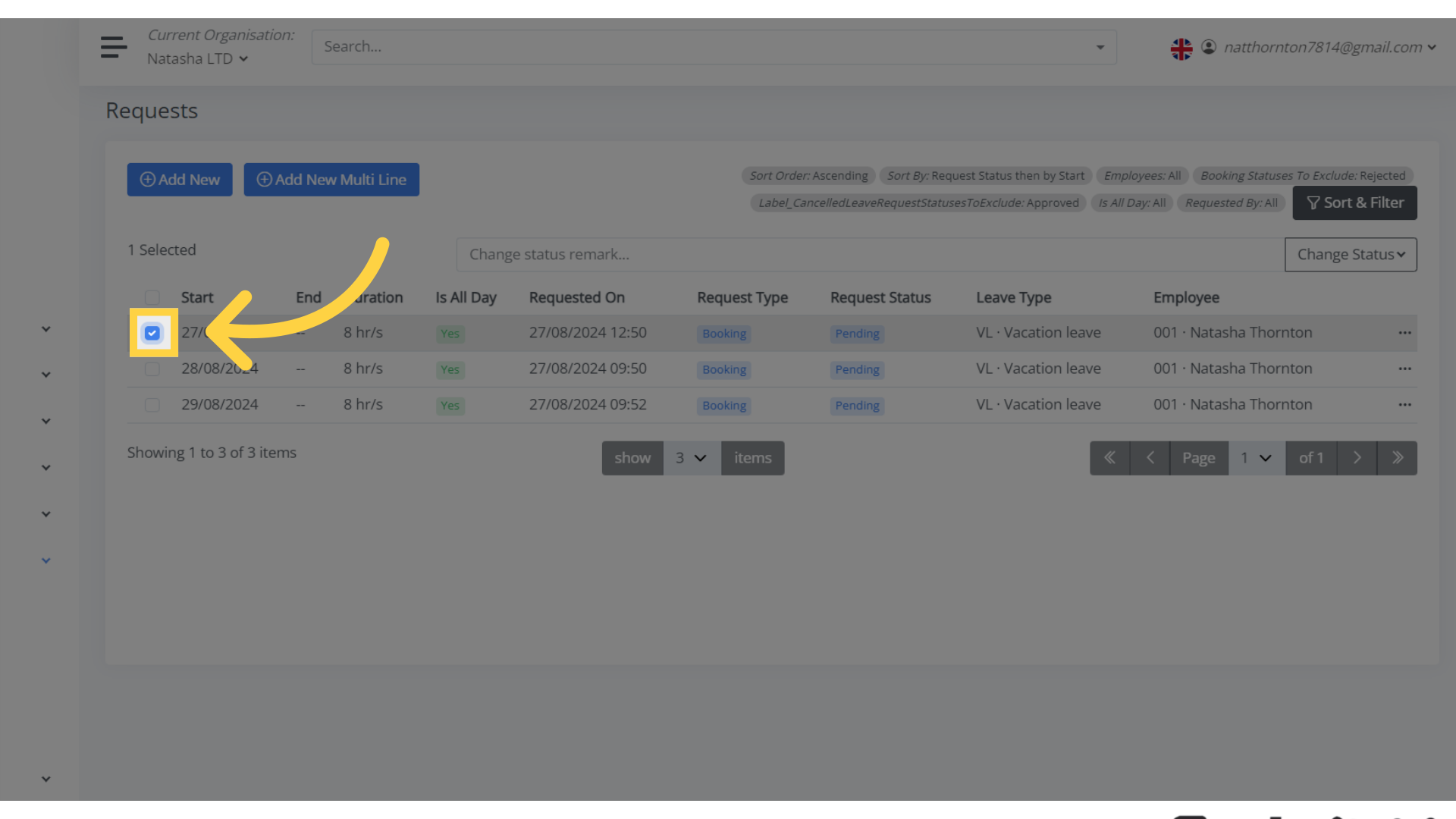The height and width of the screenshot is (819, 1456).
Task: Select the 28/08/2024 request checkbox
Action: (152, 369)
